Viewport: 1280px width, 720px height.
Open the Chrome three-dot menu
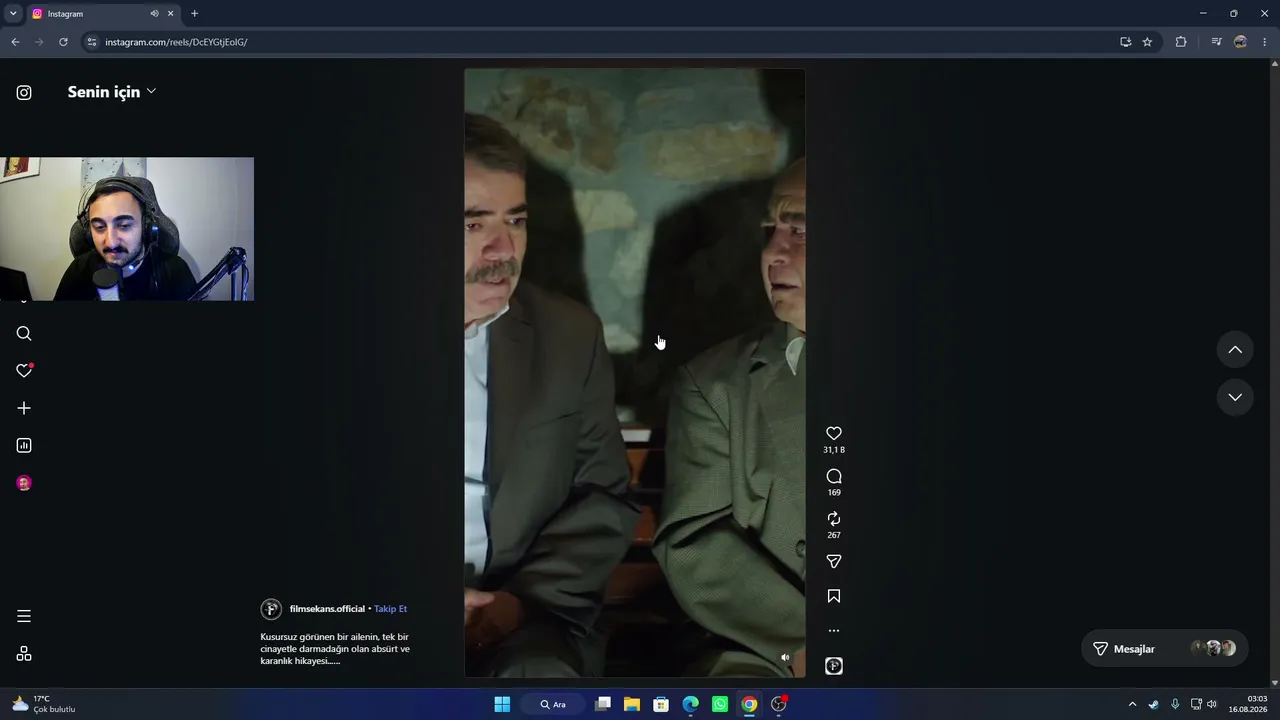[x=1265, y=42]
